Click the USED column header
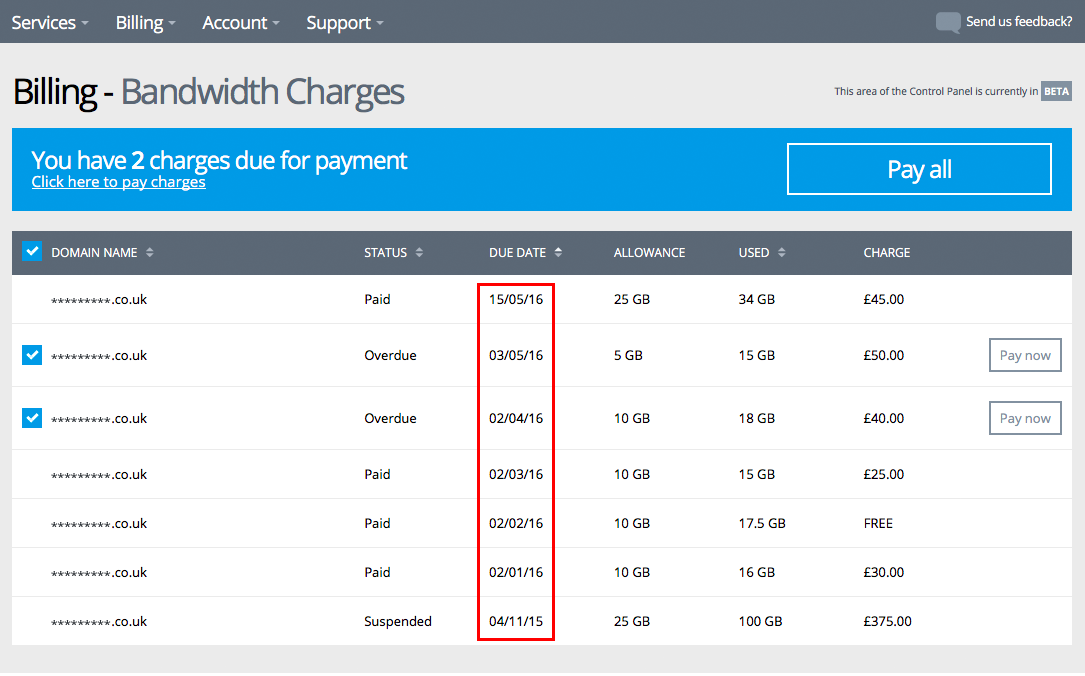1085x676 pixels. click(754, 253)
